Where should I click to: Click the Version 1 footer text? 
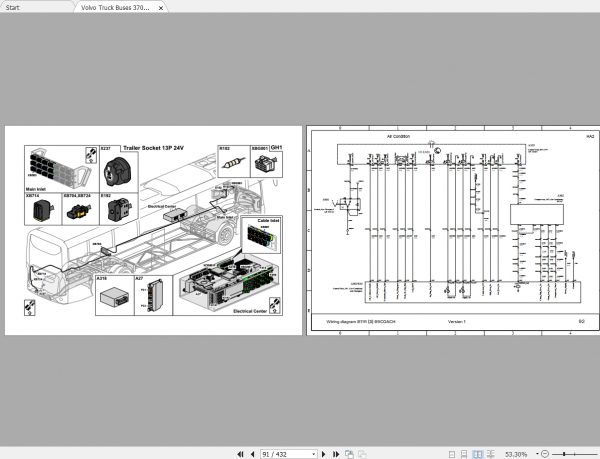(x=457, y=322)
